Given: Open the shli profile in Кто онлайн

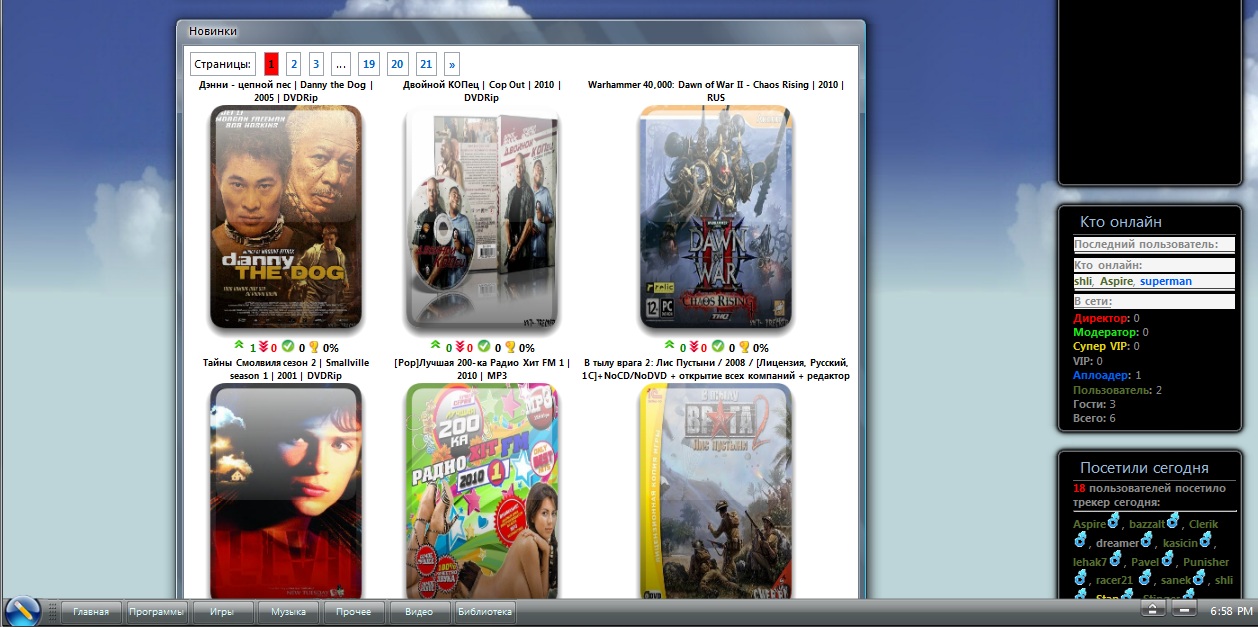Looking at the screenshot, I should point(1083,281).
